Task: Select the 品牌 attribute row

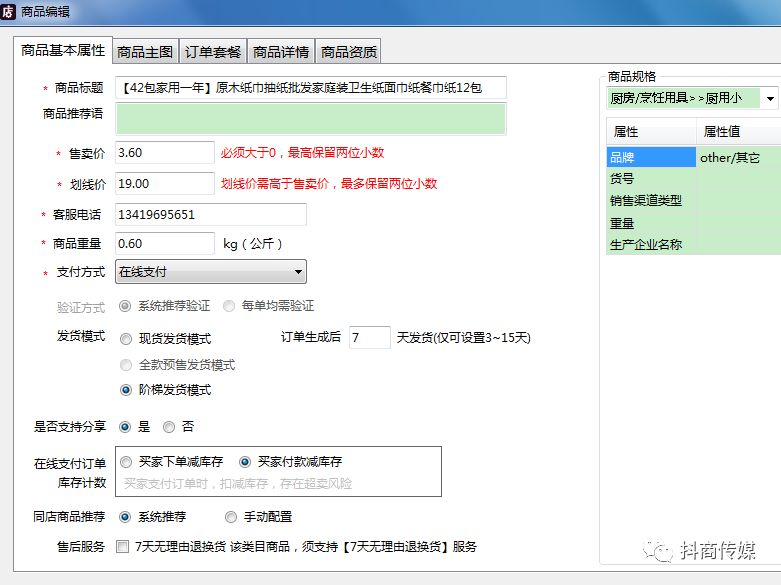Action: click(650, 157)
